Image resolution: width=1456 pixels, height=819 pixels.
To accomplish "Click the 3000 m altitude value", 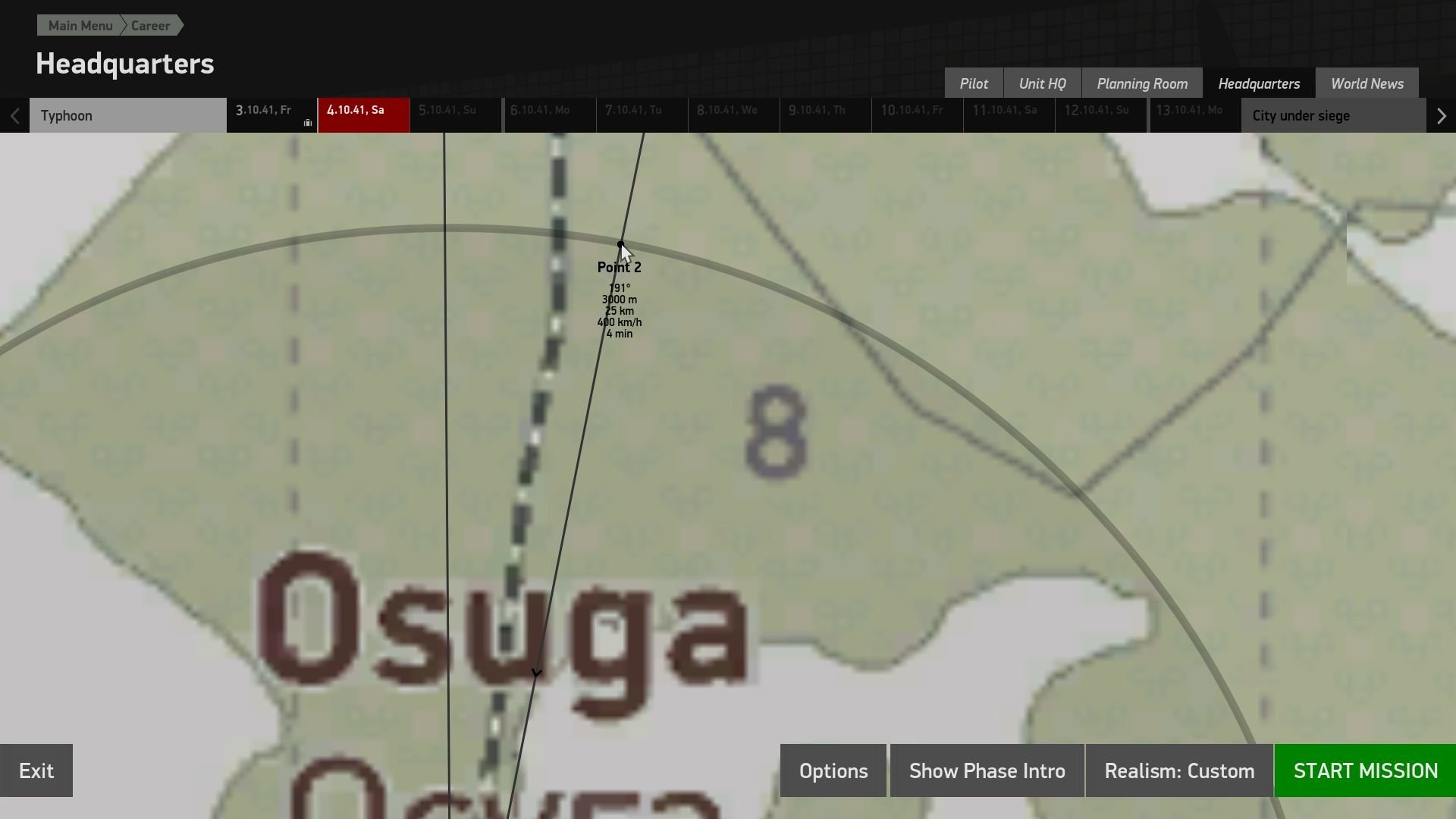I will pyautogui.click(x=620, y=300).
